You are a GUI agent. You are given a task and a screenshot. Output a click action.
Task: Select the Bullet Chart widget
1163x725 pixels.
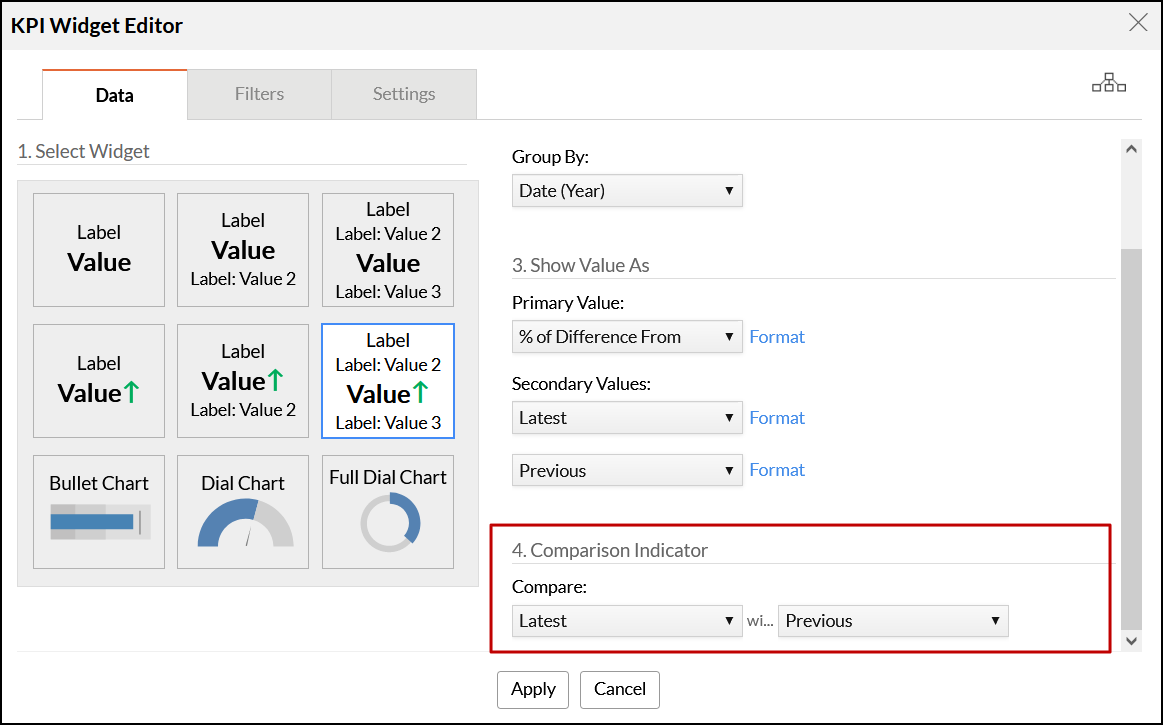(x=99, y=511)
